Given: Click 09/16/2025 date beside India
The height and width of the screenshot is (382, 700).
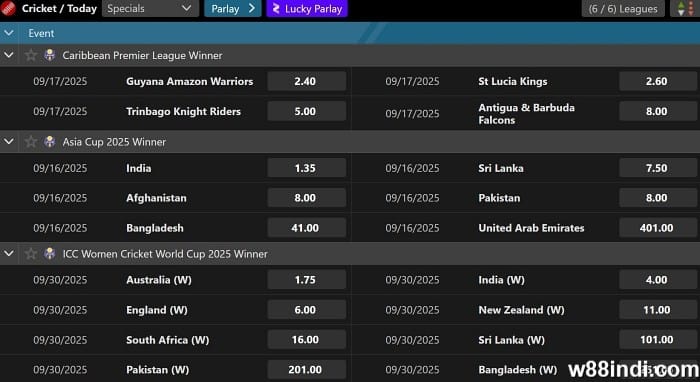Looking at the screenshot, I should 60,168.
